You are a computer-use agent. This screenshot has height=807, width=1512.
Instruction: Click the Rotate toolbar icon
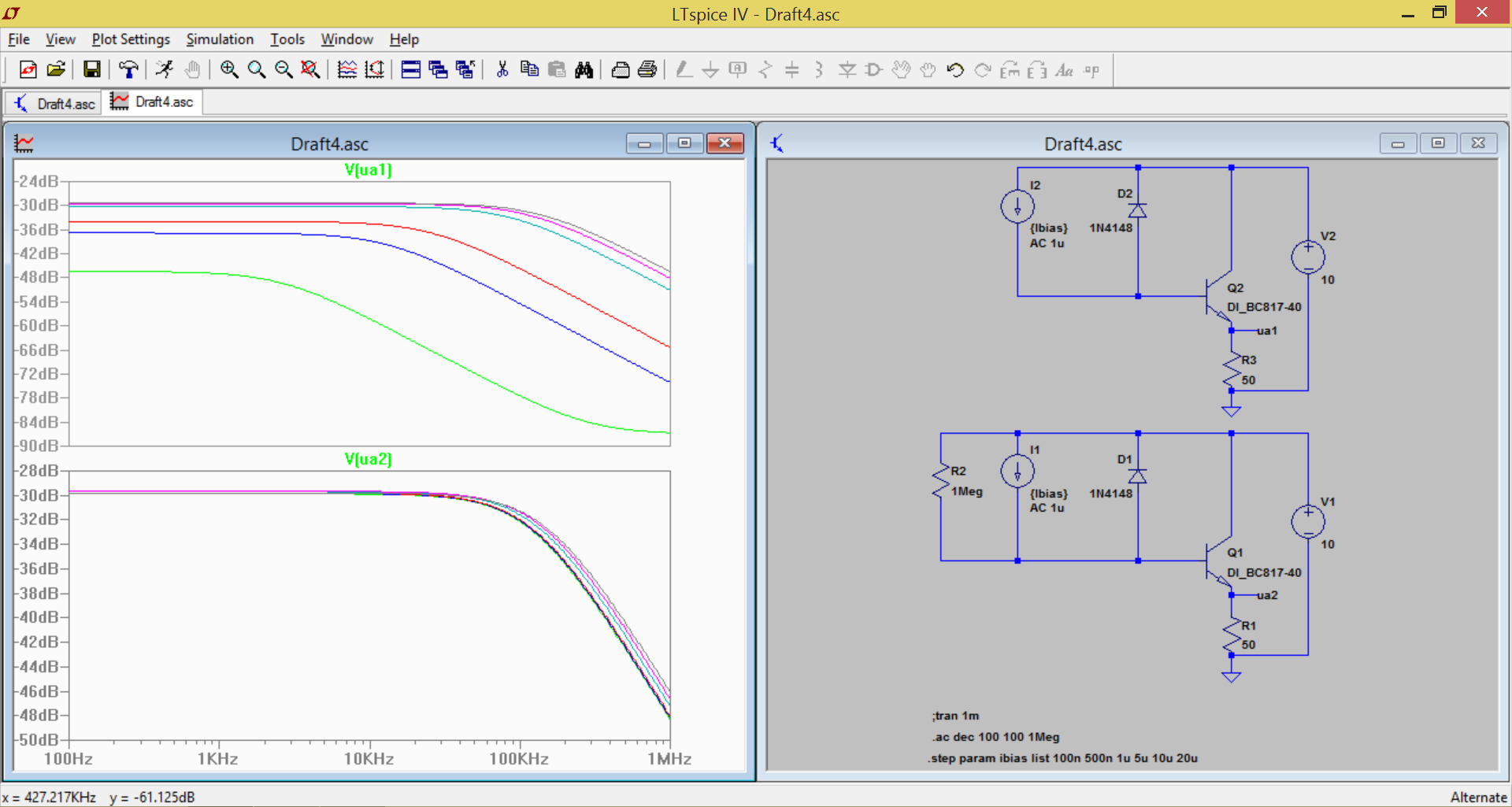pos(1010,70)
